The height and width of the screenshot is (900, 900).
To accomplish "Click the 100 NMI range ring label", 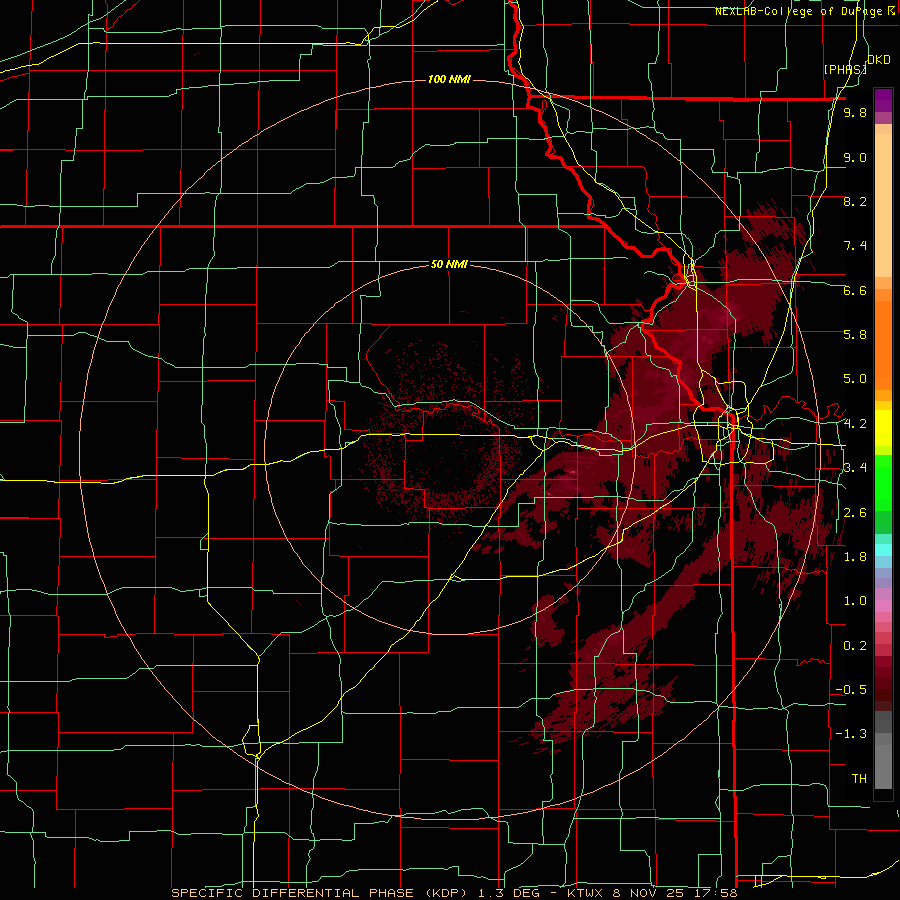I will 449,79.
